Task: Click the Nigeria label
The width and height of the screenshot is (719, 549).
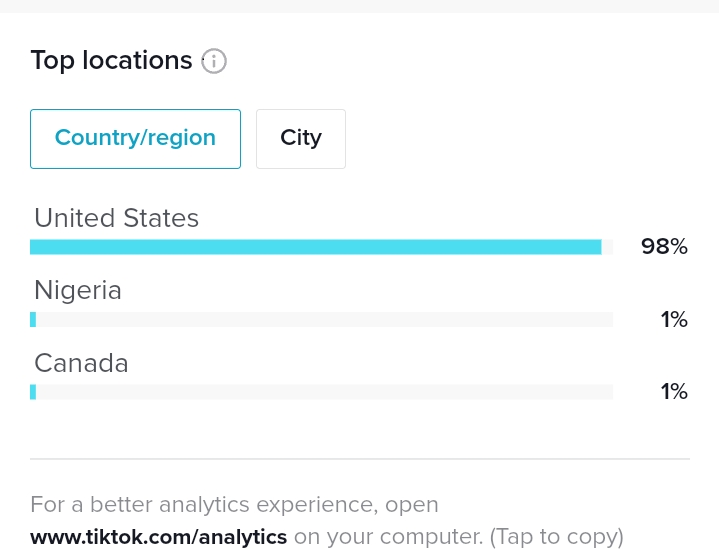Action: 78,291
